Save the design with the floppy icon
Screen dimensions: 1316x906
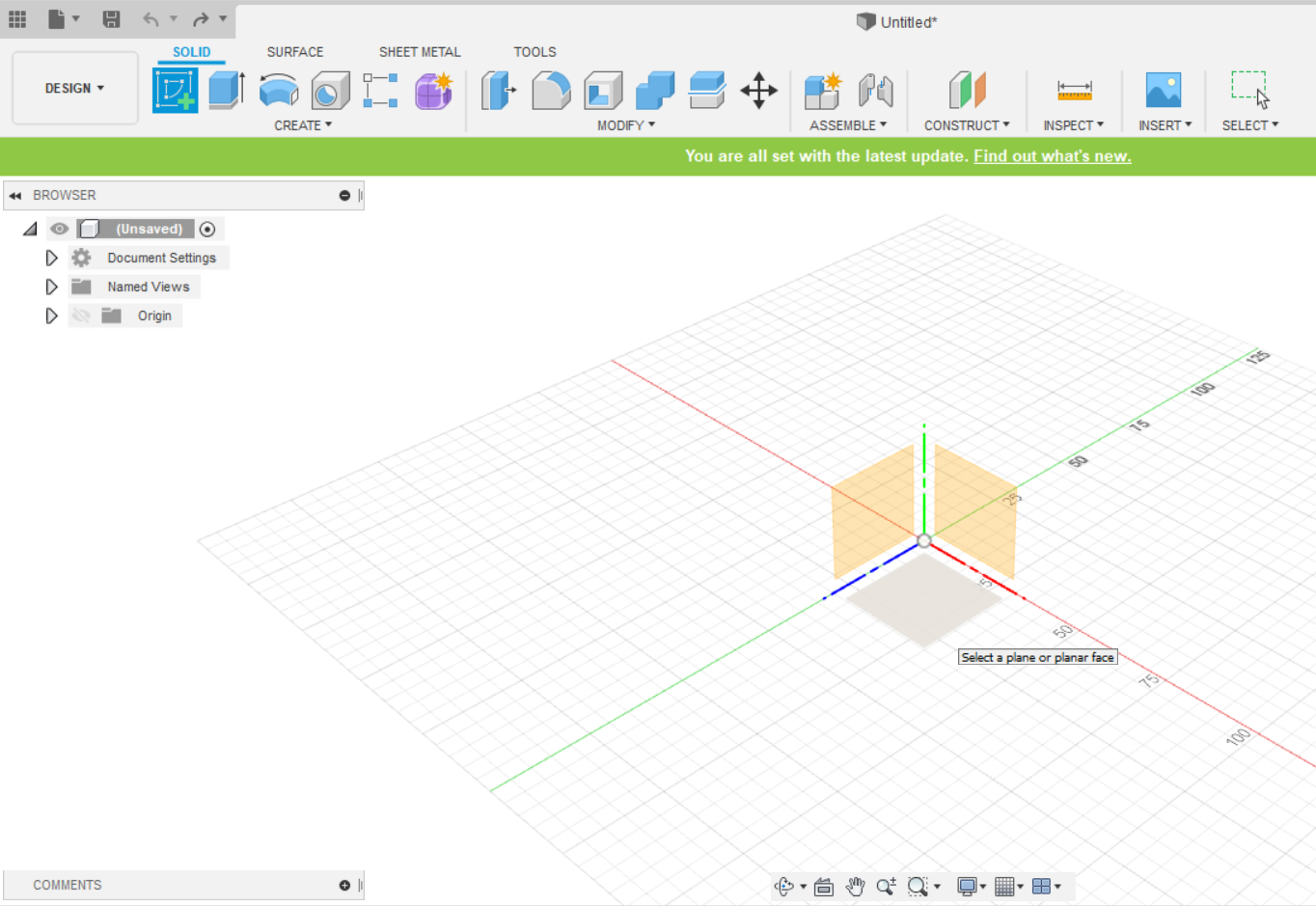(x=112, y=19)
